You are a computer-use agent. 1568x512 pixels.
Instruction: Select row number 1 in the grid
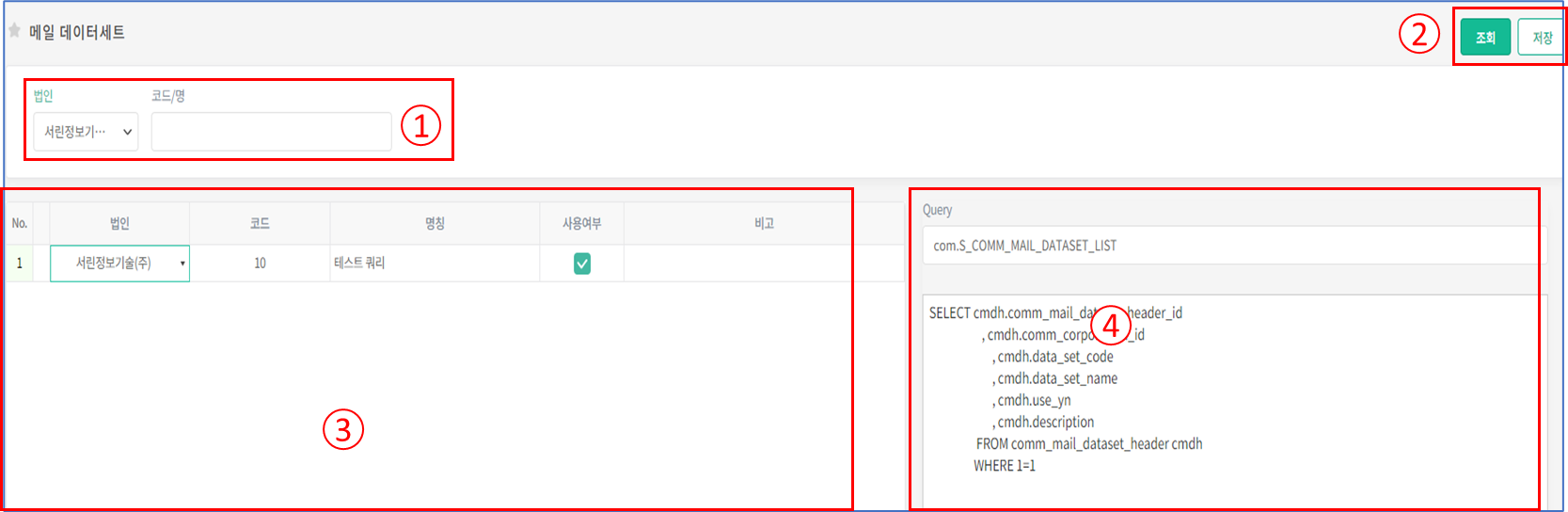[x=19, y=264]
